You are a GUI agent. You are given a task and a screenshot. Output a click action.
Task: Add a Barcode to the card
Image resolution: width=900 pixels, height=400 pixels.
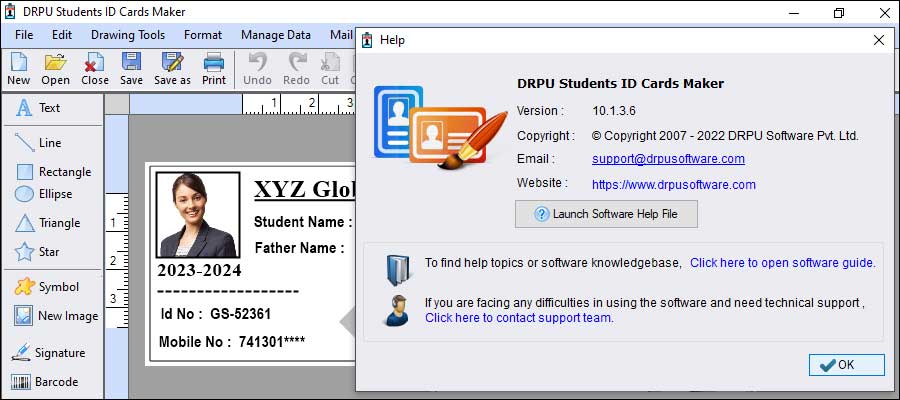coord(45,382)
